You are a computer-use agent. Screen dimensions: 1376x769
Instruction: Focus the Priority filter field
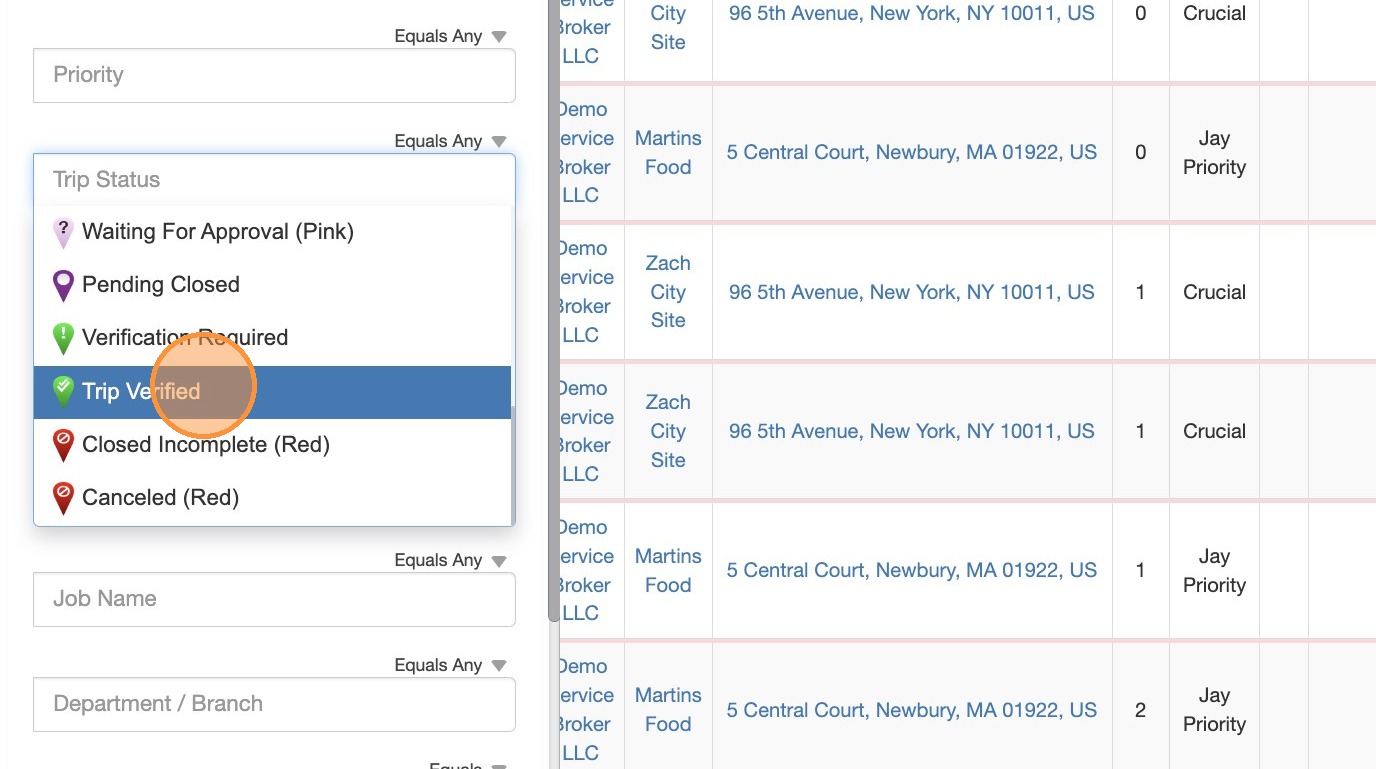[274, 75]
